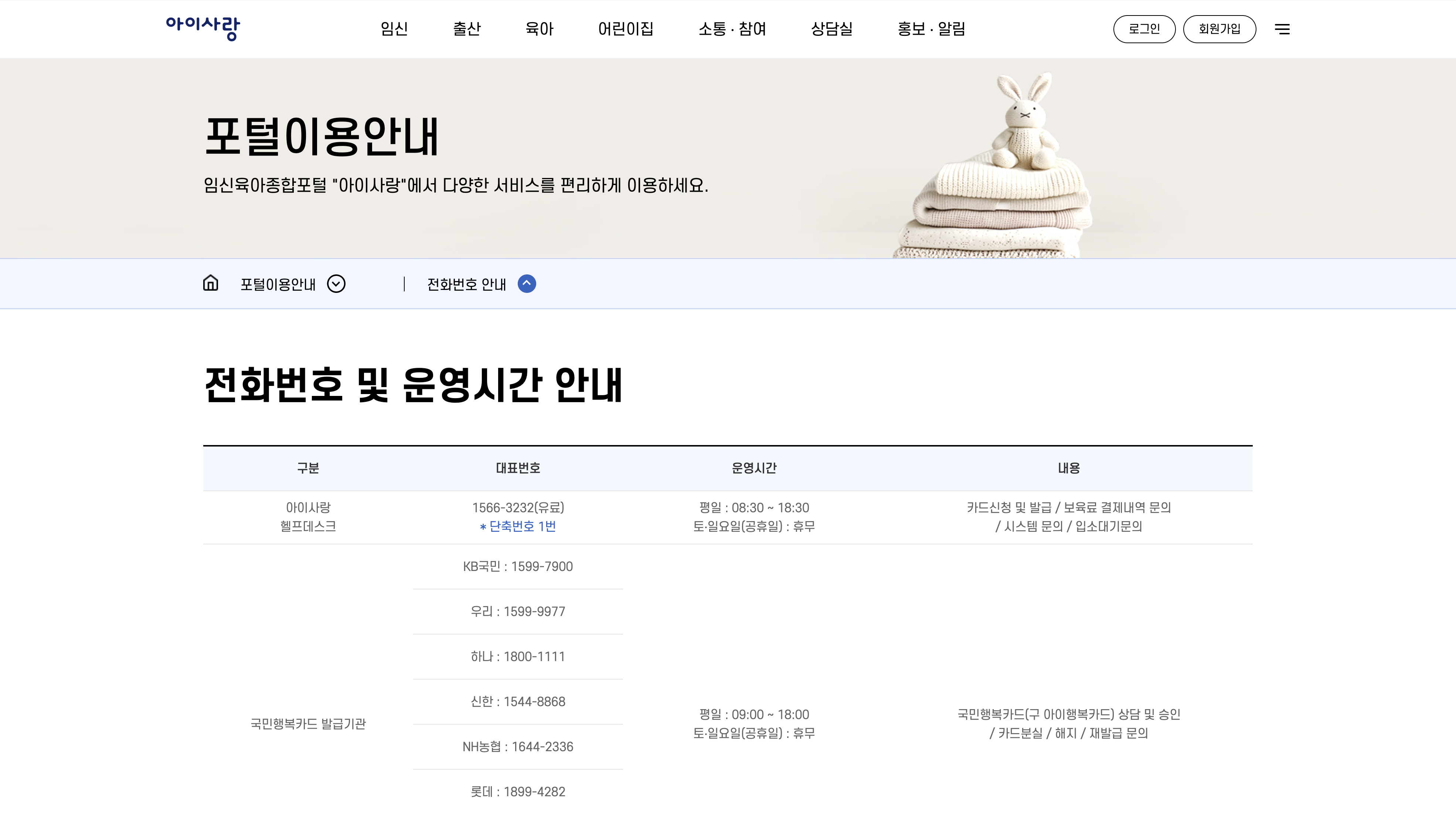Click the 포털이용안내 breadcrumb text

278,284
